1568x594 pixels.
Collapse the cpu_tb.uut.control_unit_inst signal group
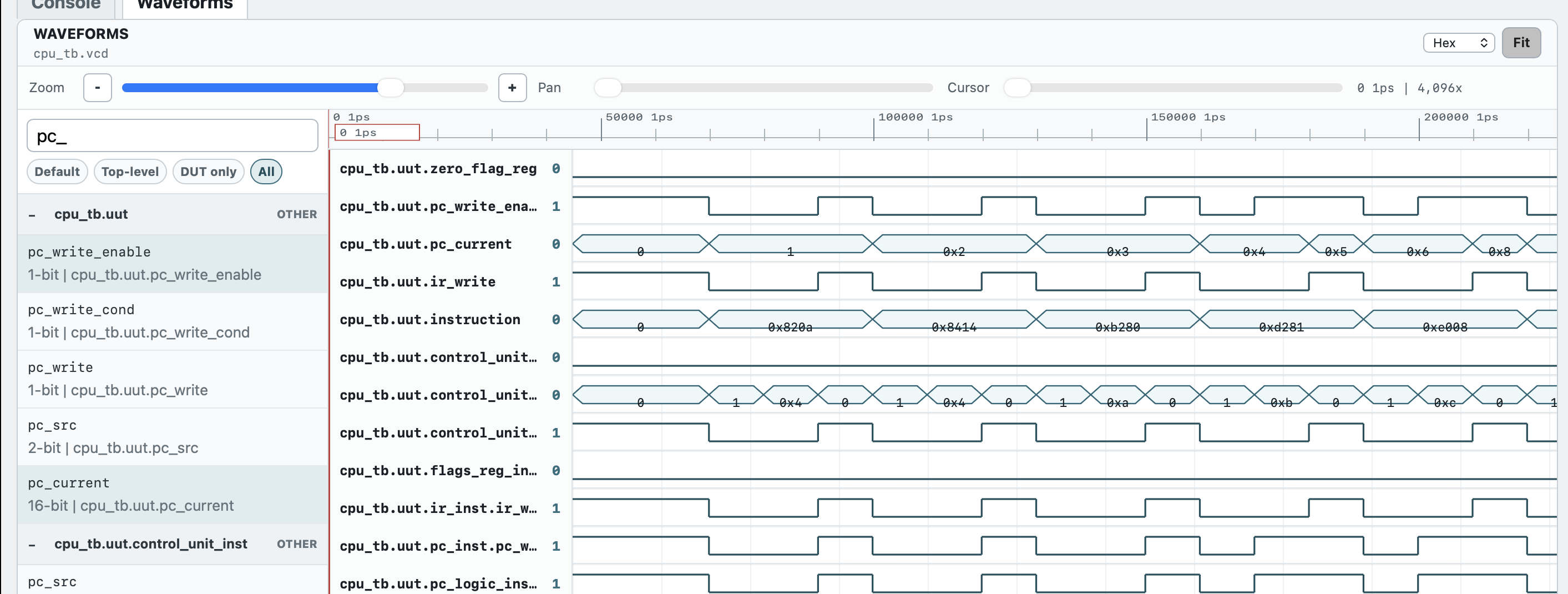tap(32, 544)
